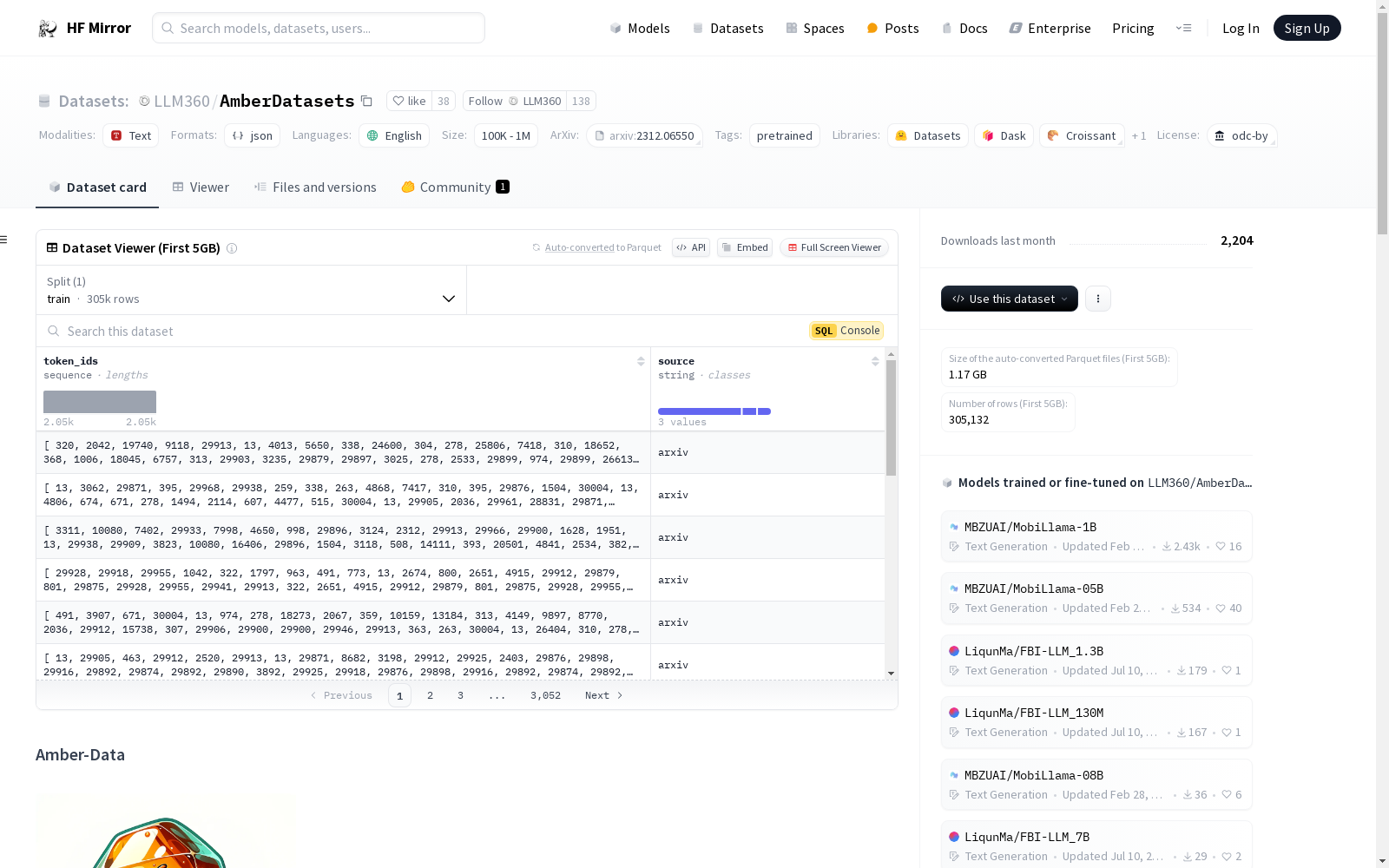Go to page 2 of the viewer
Viewport: 1389px width, 868px height.
430,695
